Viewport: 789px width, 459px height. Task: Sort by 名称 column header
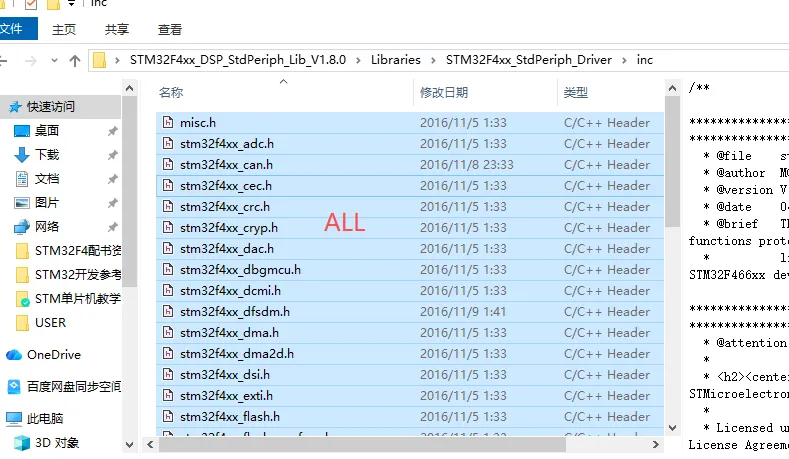click(171, 93)
